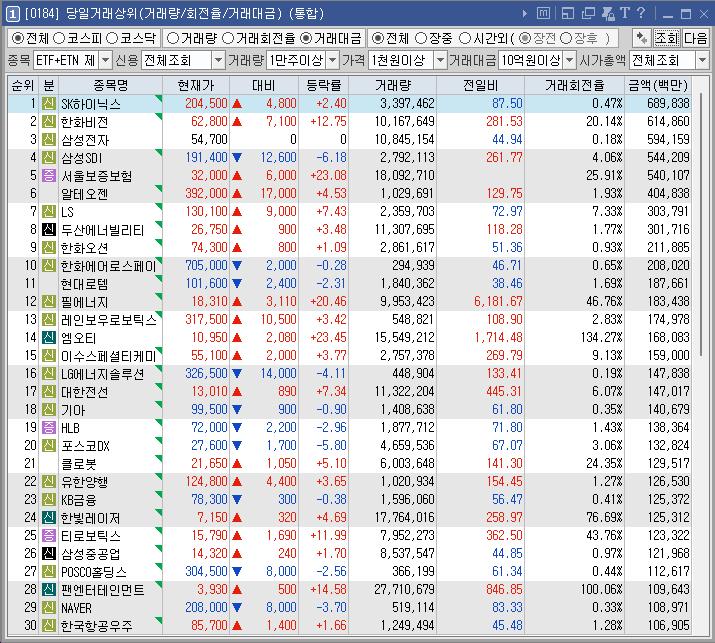The height and width of the screenshot is (643, 715).
Task: Click the 전일비 column header
Action: coord(480,85)
